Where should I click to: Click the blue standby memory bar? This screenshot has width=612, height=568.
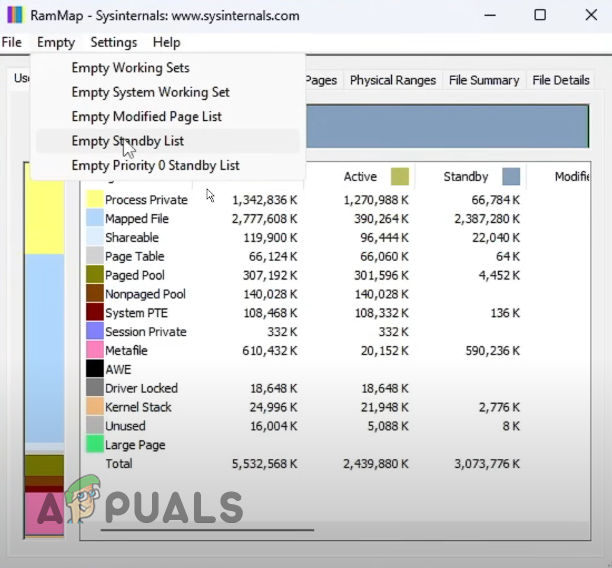447,126
